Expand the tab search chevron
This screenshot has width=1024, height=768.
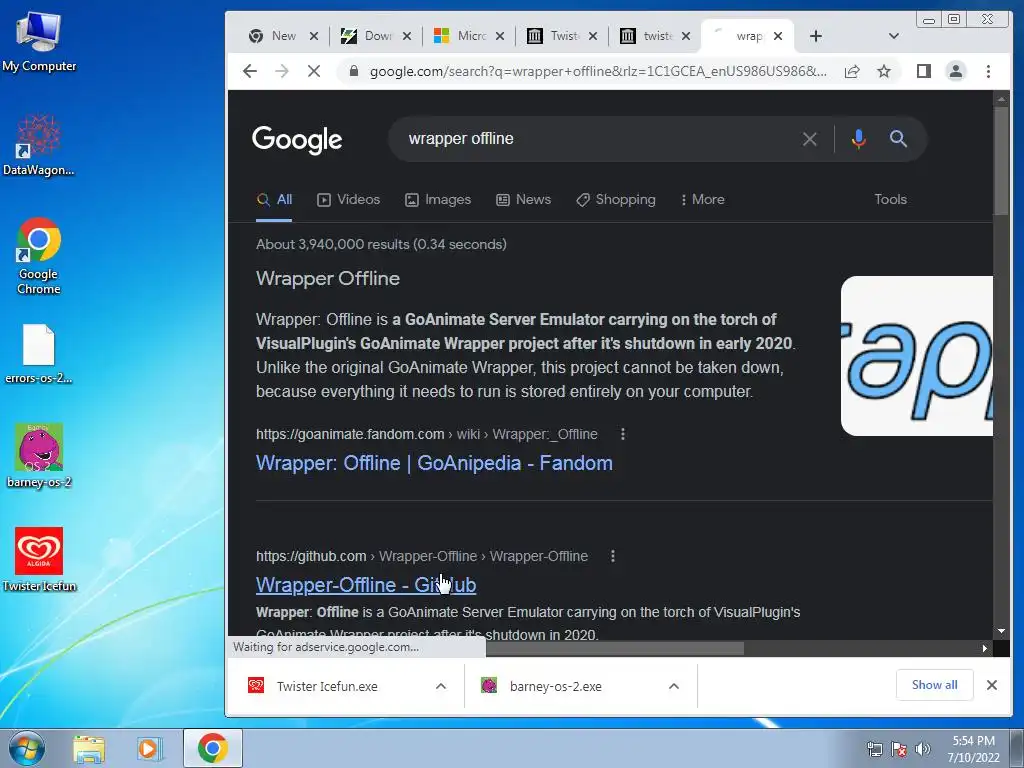[x=893, y=36]
